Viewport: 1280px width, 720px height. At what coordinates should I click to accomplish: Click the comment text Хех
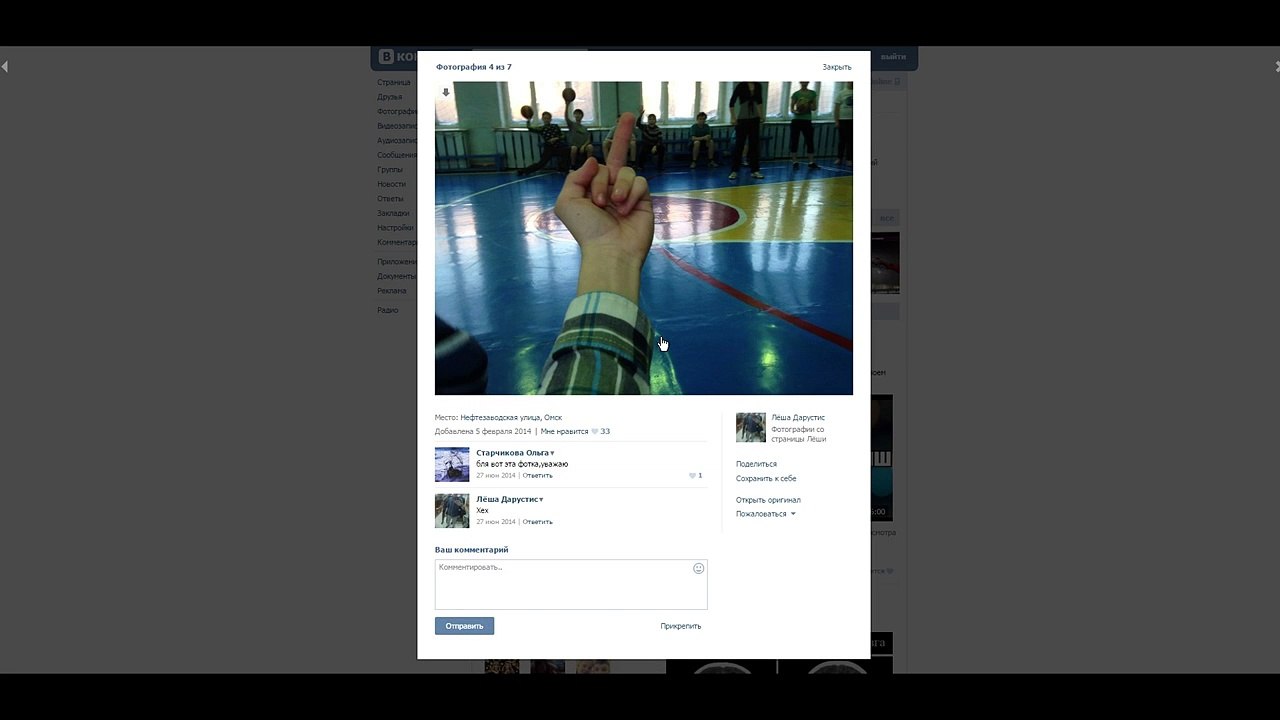(x=482, y=510)
